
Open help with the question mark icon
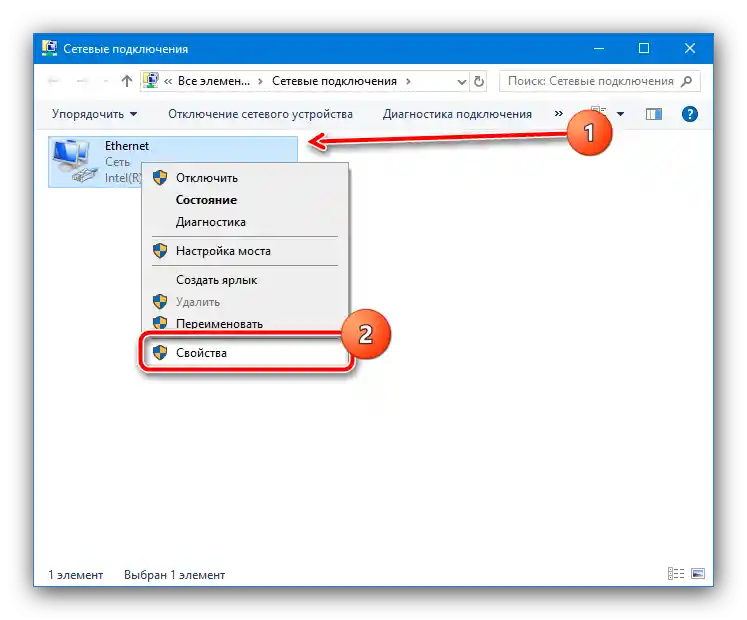(x=689, y=114)
